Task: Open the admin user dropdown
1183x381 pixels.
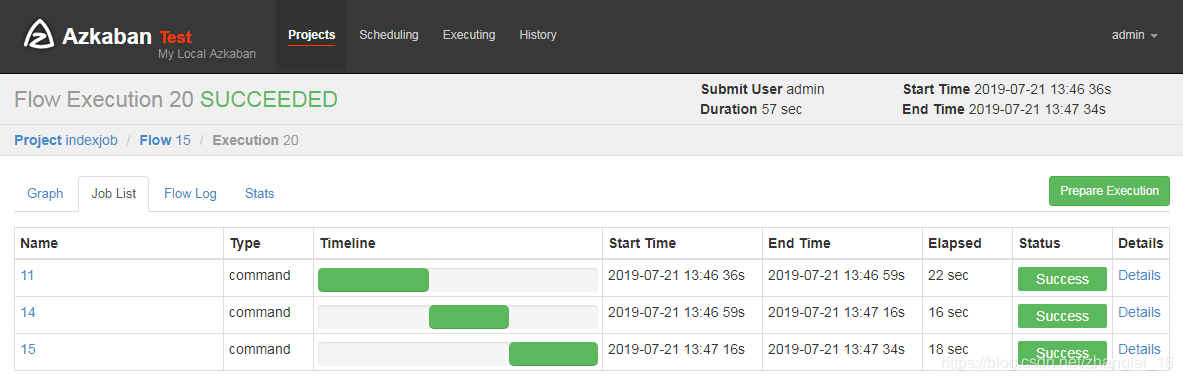Action: (x=1135, y=35)
